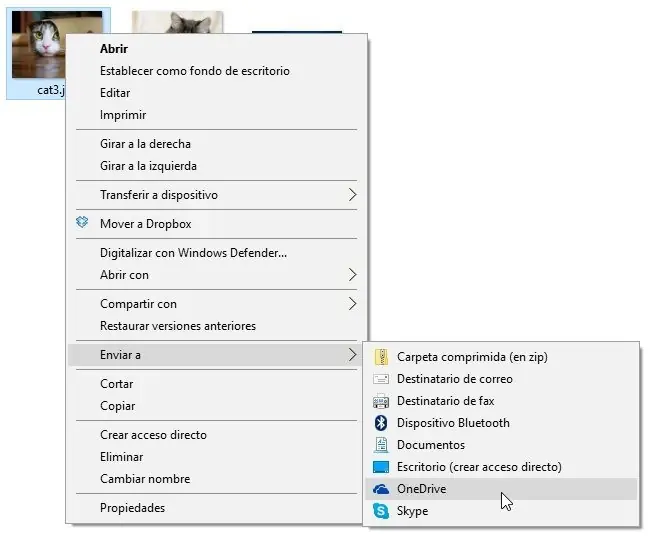Viewport: 650px width, 553px height.
Task: Expand the Transferir a dispositivo submenu arrow
Action: pos(352,194)
